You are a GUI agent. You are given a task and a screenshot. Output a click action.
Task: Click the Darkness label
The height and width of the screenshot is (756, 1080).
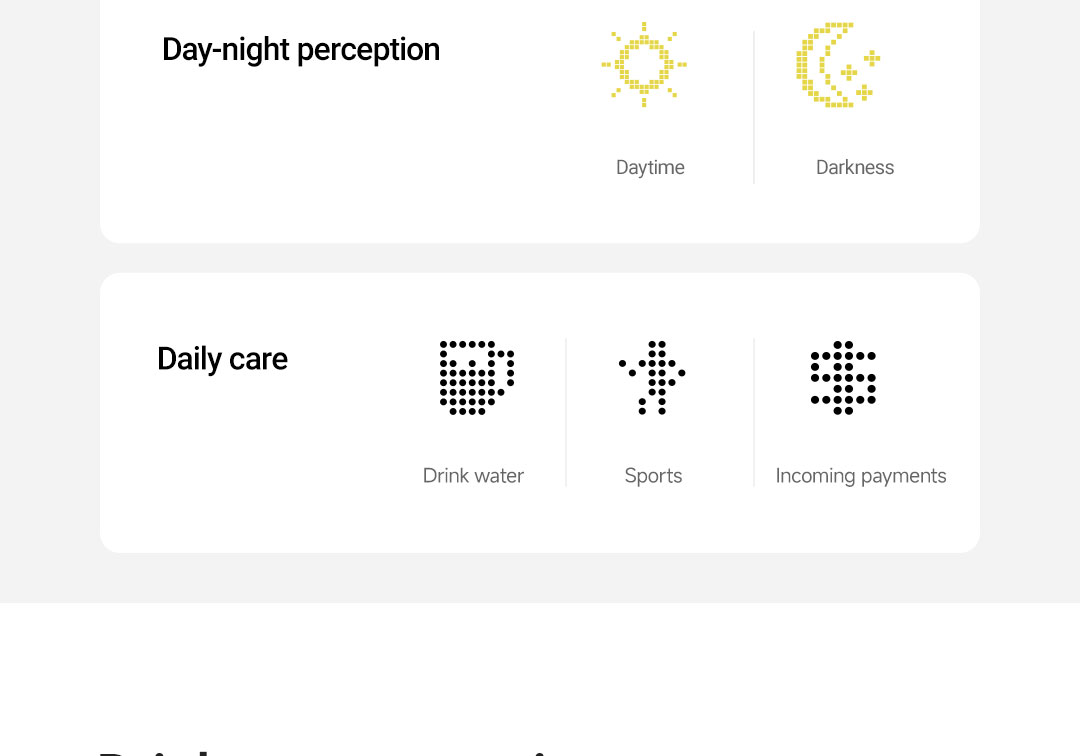[x=855, y=167]
